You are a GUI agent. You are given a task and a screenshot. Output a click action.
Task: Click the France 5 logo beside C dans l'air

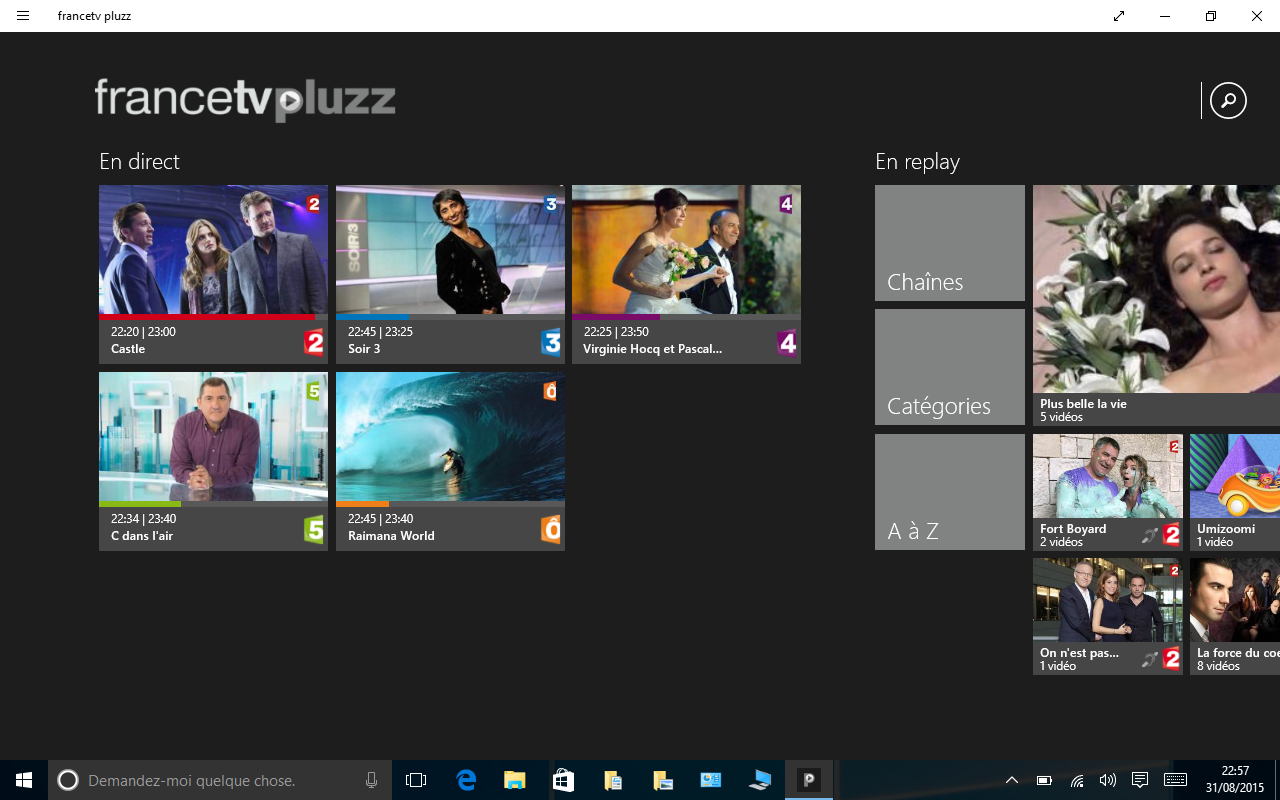314,530
